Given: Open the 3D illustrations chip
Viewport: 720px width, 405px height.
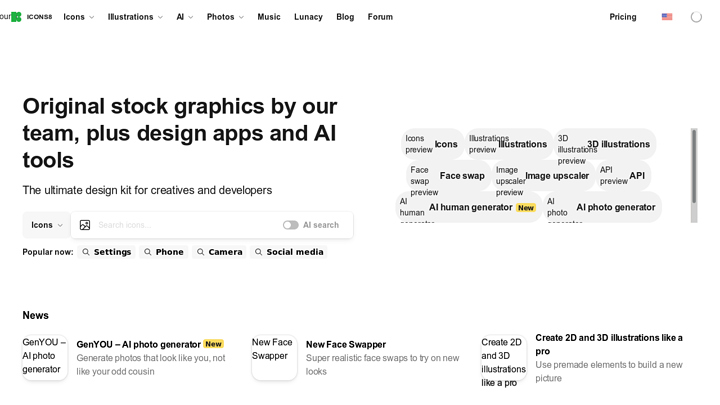Looking at the screenshot, I should [x=605, y=144].
